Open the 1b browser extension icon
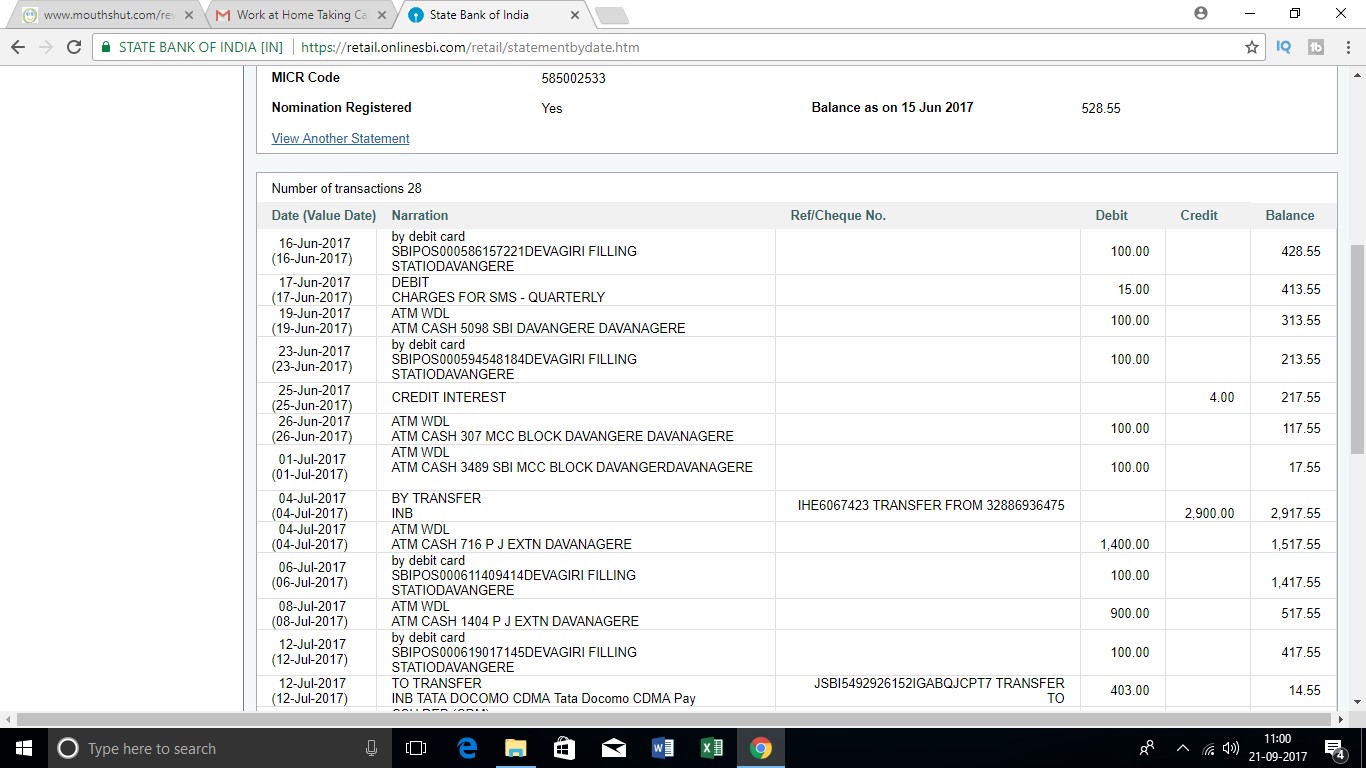 1316,47
